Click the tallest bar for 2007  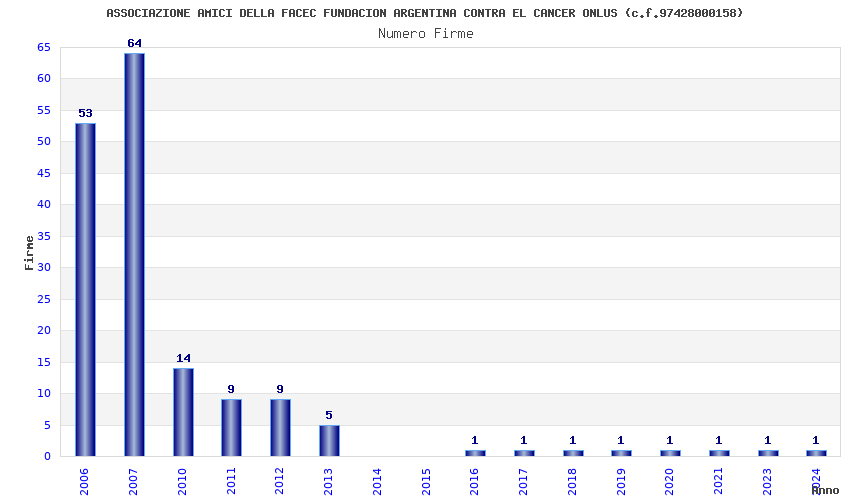(134, 254)
